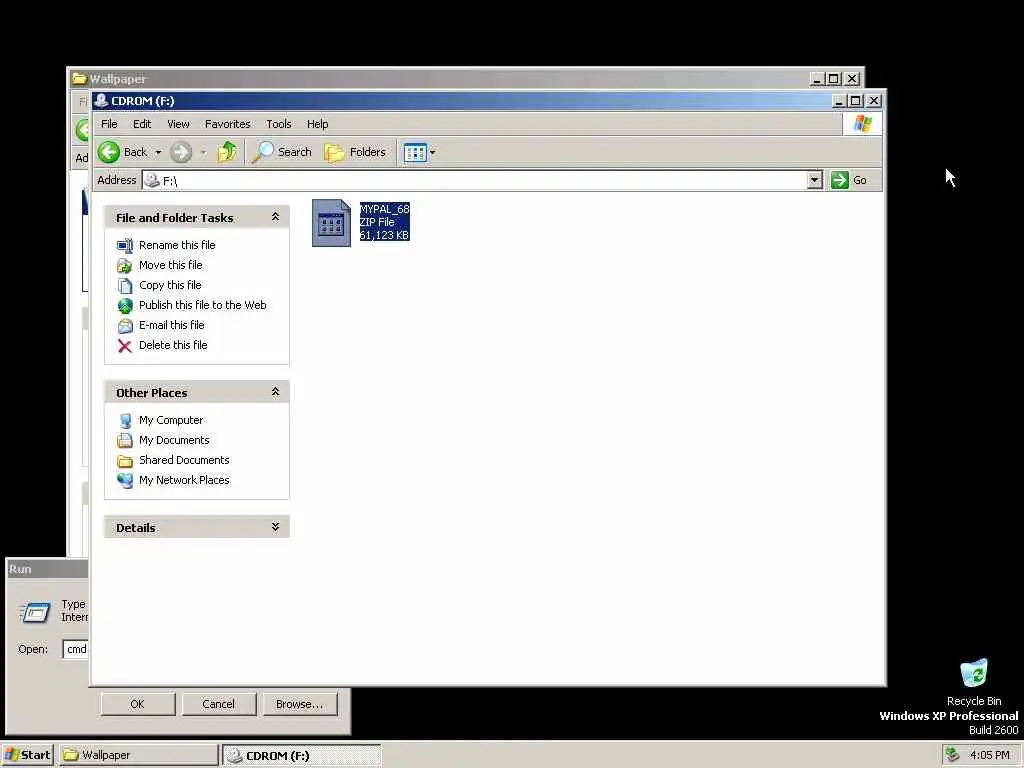Click the E-mail envelope icon
Screen dimensions: 1024x768
[125, 326]
